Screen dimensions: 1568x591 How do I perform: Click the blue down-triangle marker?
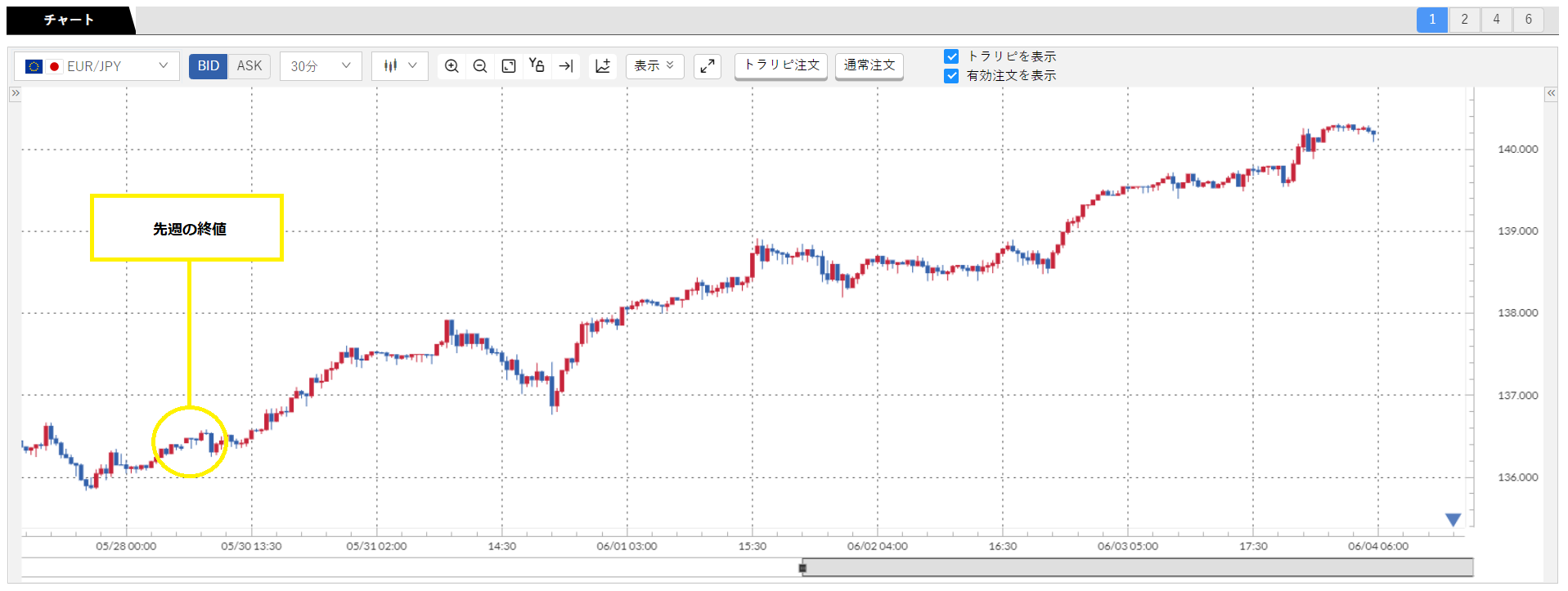point(1453,519)
